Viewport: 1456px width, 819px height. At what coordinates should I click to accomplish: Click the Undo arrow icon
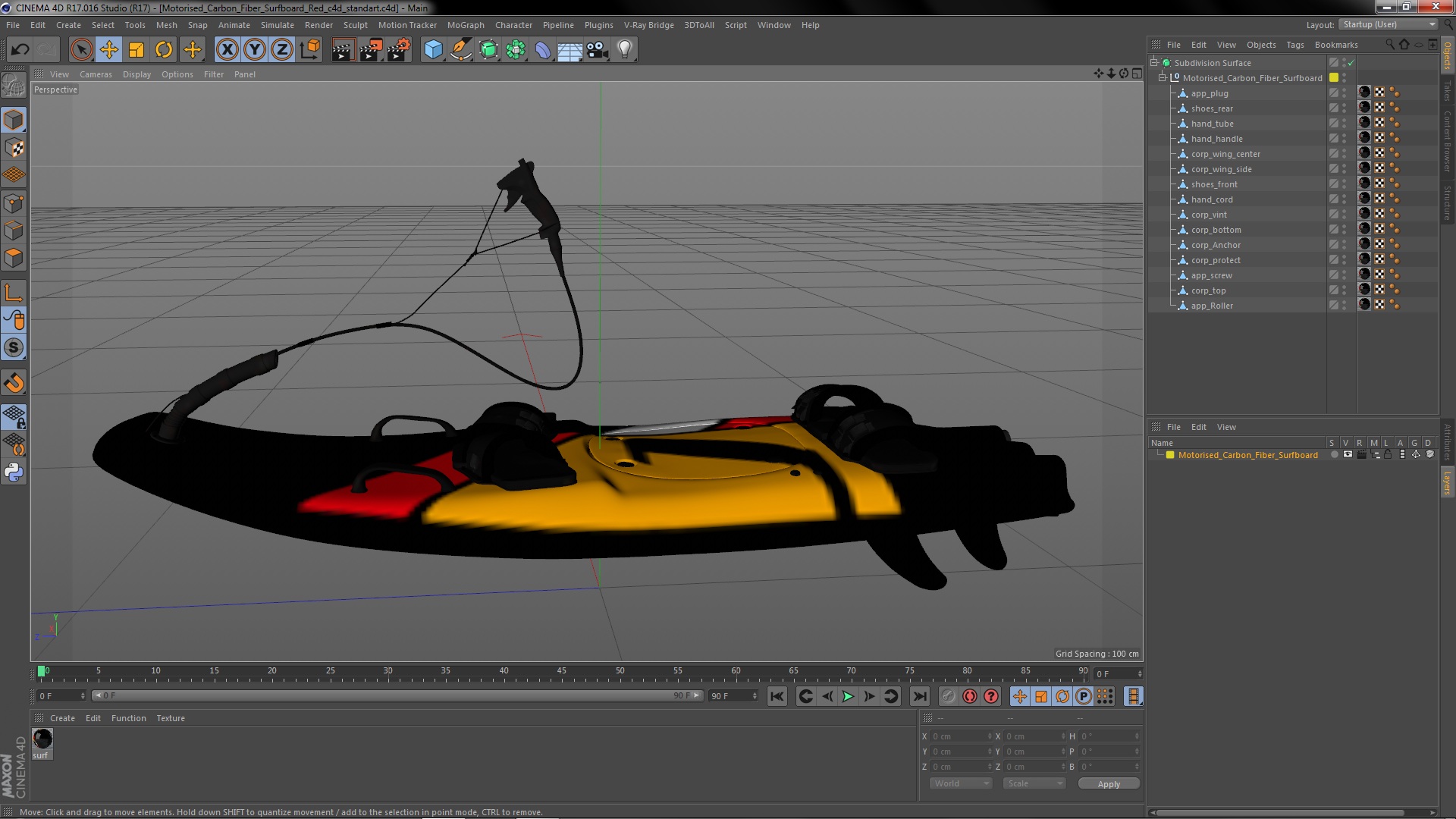click(x=20, y=50)
